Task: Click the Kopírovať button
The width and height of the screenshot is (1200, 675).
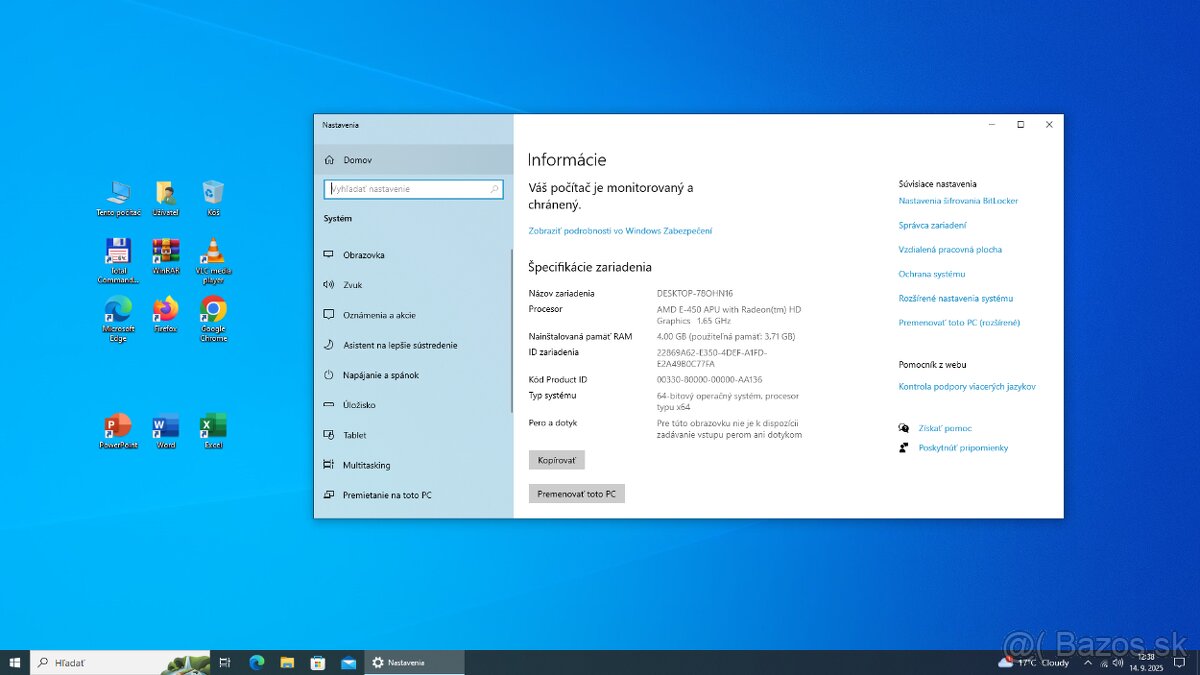Action: click(x=557, y=459)
